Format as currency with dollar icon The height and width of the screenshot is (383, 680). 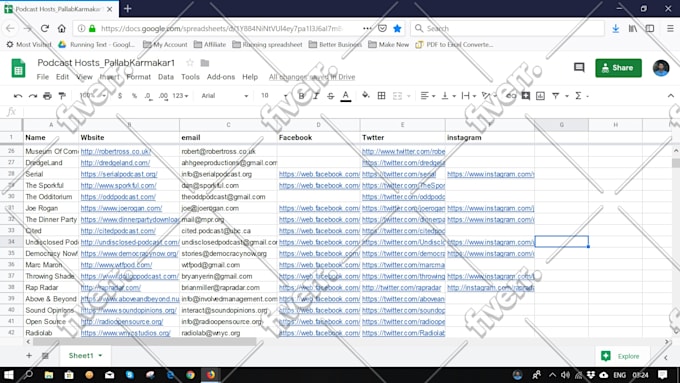pyautogui.click(x=120, y=96)
